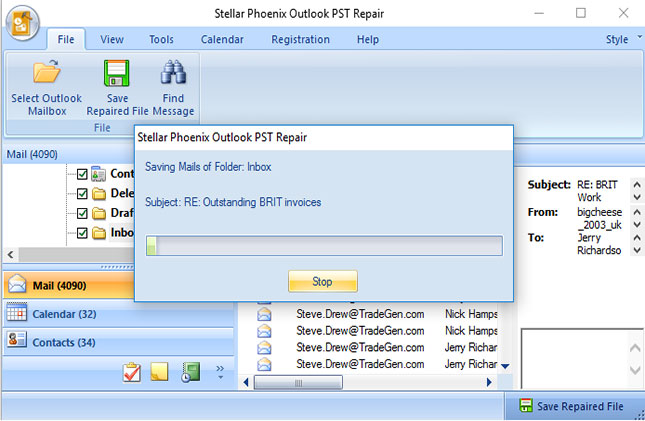Expand navigation pane options chevron
This screenshot has height=421, width=645.
click(x=220, y=373)
